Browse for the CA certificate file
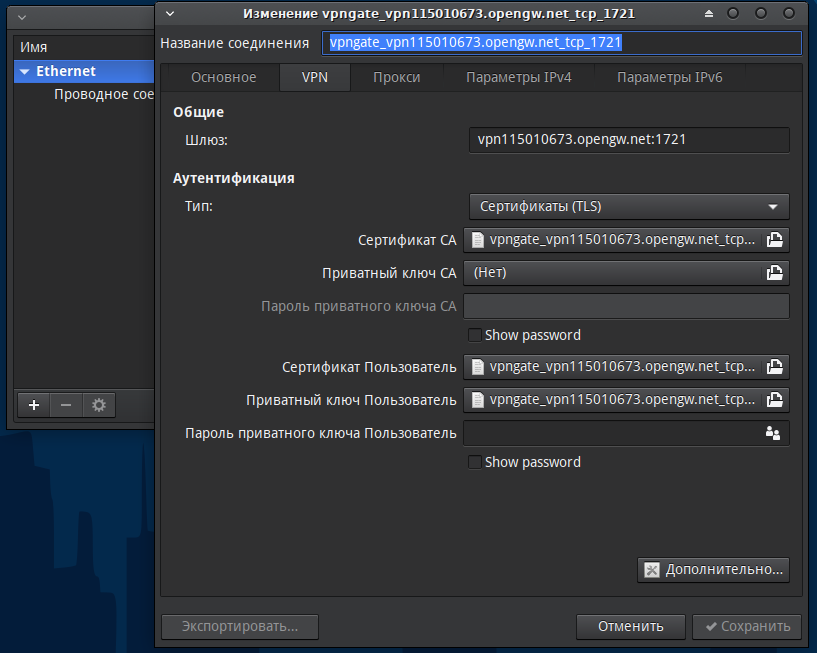The width and height of the screenshot is (817, 653). point(774,240)
